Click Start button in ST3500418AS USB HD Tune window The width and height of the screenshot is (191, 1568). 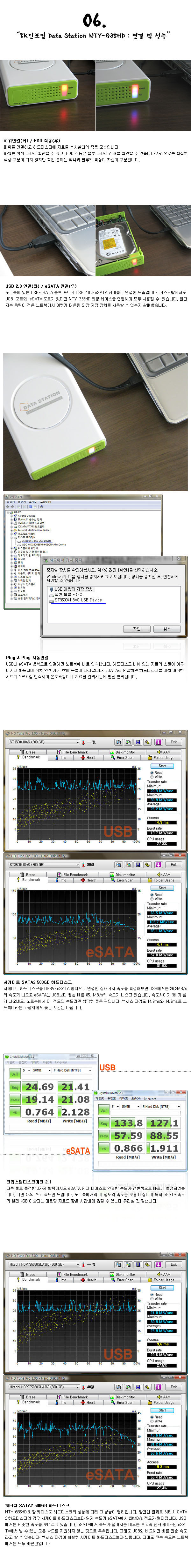162,766
